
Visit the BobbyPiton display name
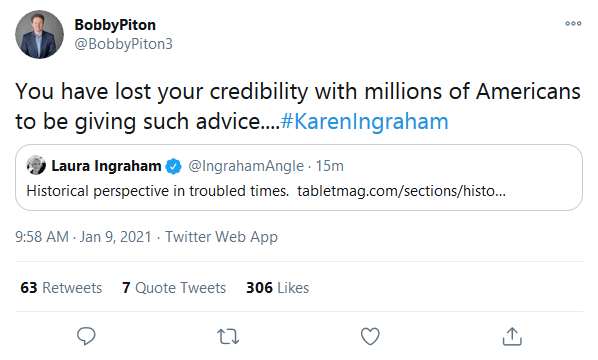point(115,25)
